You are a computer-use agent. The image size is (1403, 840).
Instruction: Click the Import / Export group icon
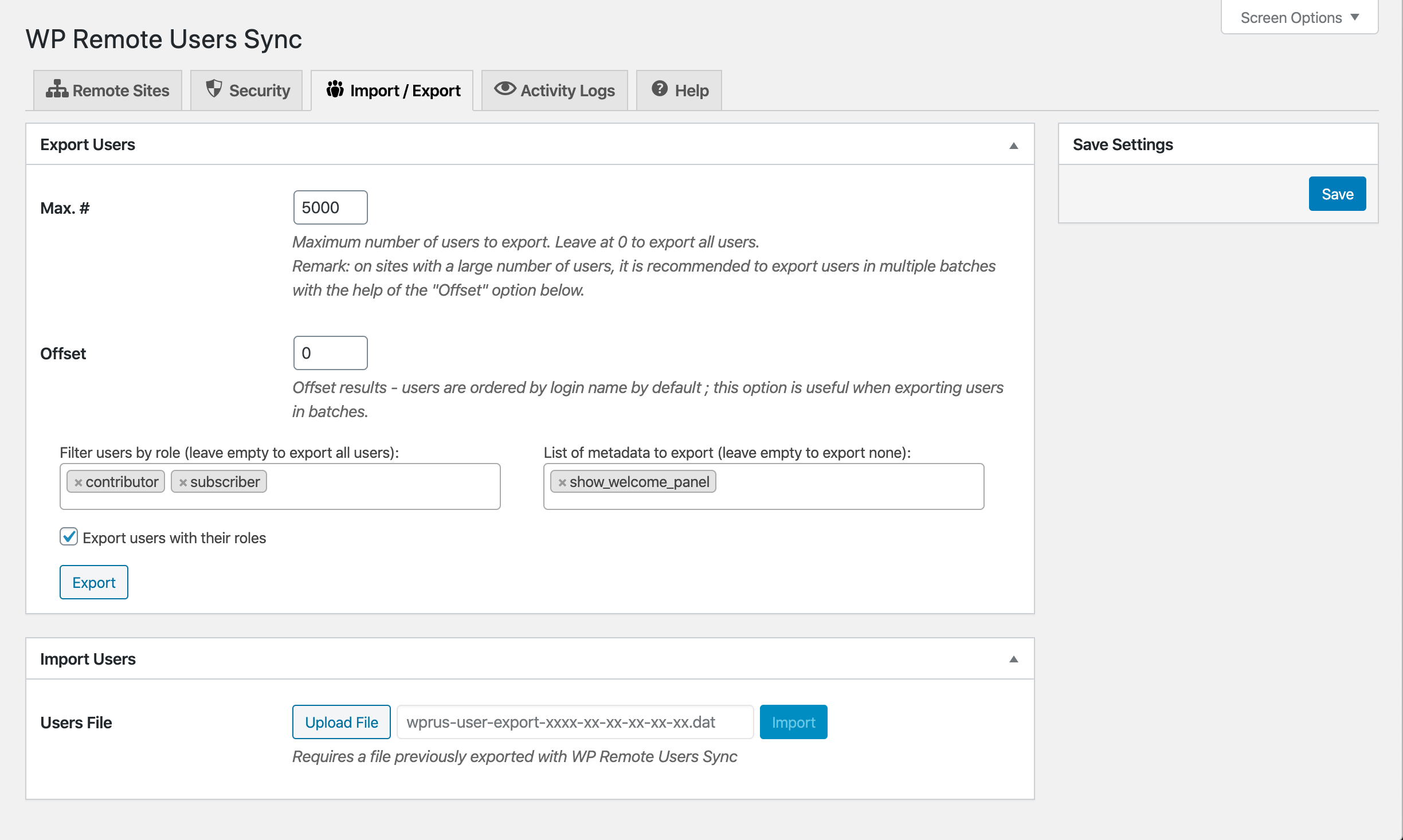pos(335,89)
